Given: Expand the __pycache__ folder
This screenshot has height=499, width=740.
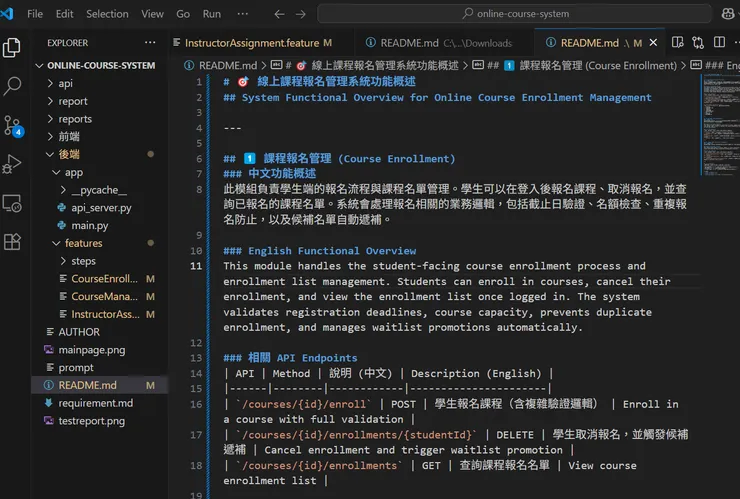Looking at the screenshot, I should [x=99, y=190].
